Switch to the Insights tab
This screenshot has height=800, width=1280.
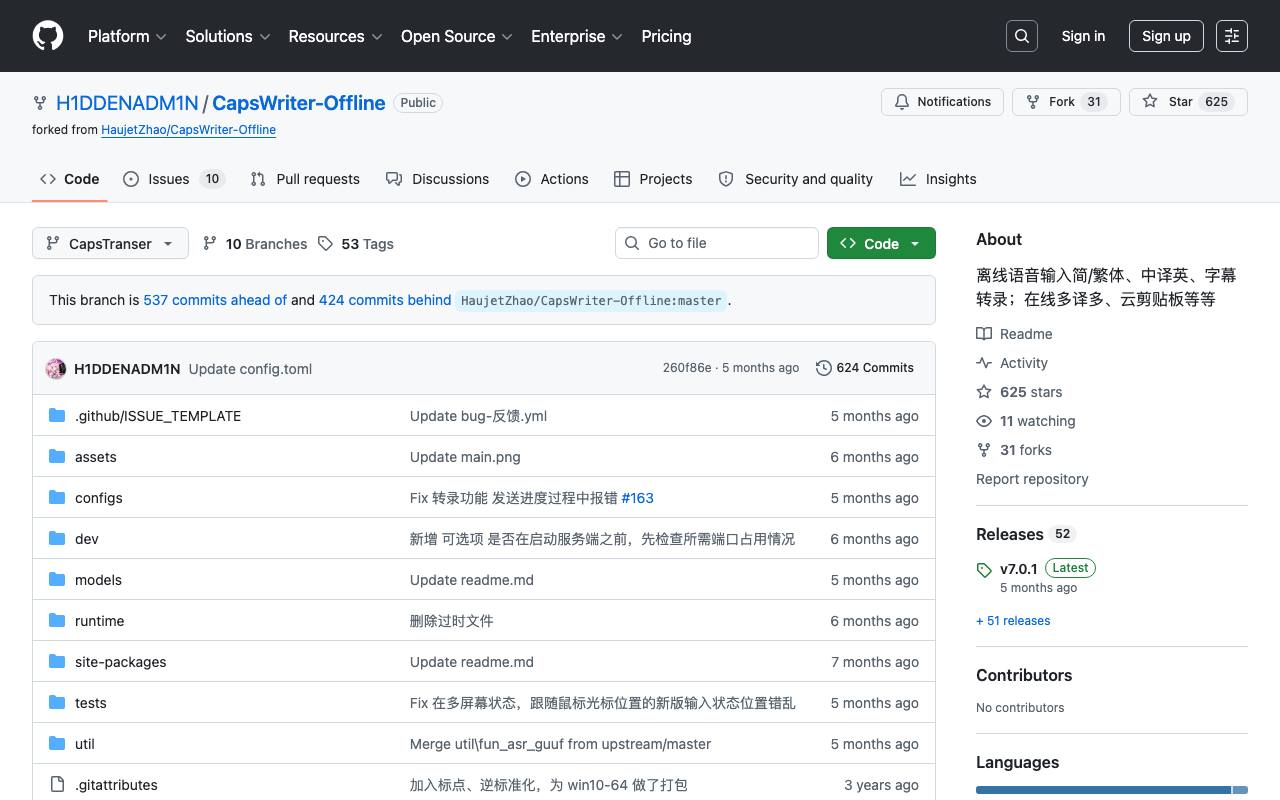(938, 179)
